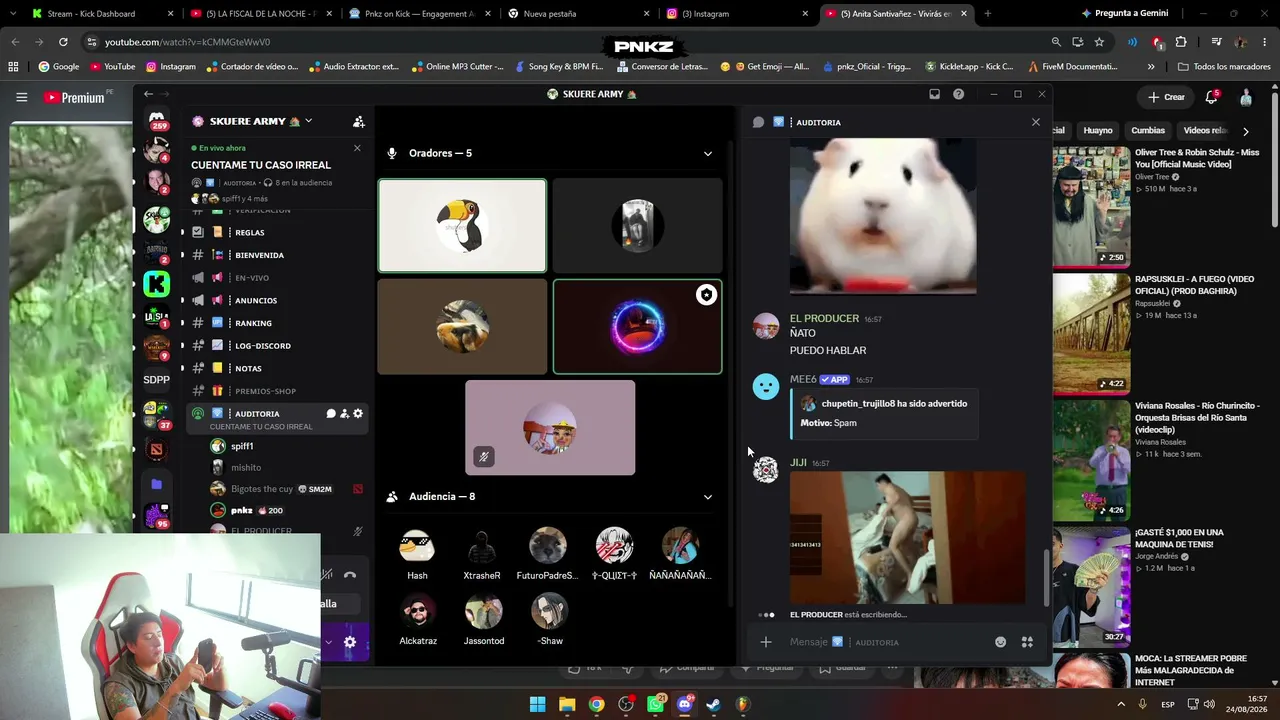
Task: Open RAPSUSKLEI A FUEGO video thumbnail
Action: [x=1091, y=332]
